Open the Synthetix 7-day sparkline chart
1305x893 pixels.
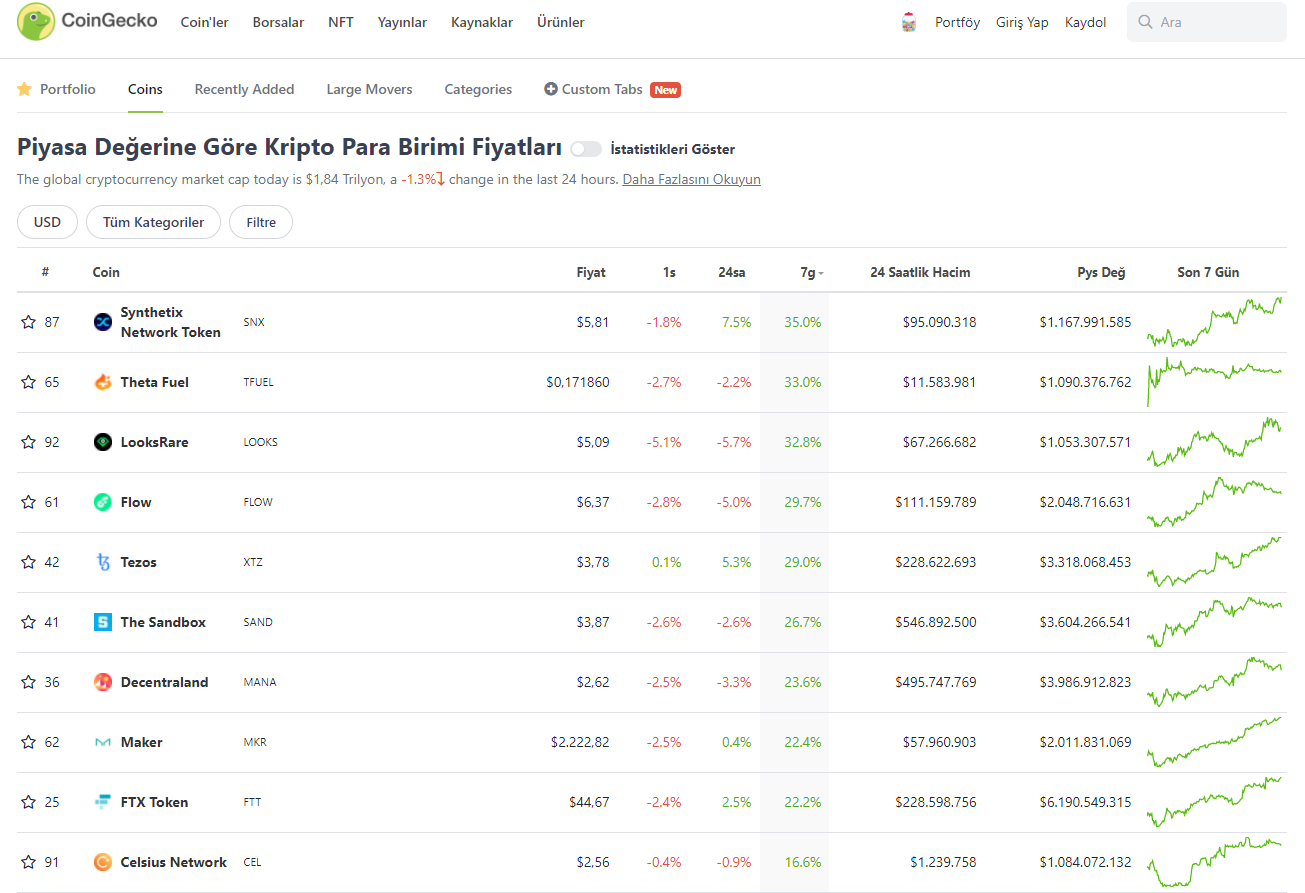(x=1215, y=322)
